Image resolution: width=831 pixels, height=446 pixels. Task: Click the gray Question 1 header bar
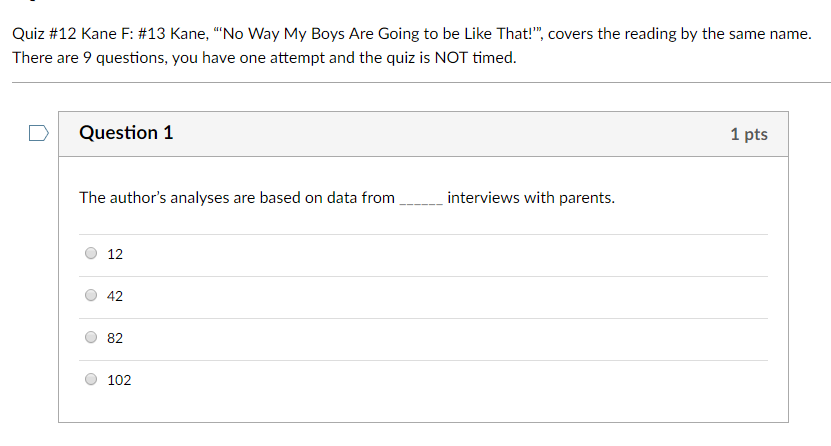(423, 134)
